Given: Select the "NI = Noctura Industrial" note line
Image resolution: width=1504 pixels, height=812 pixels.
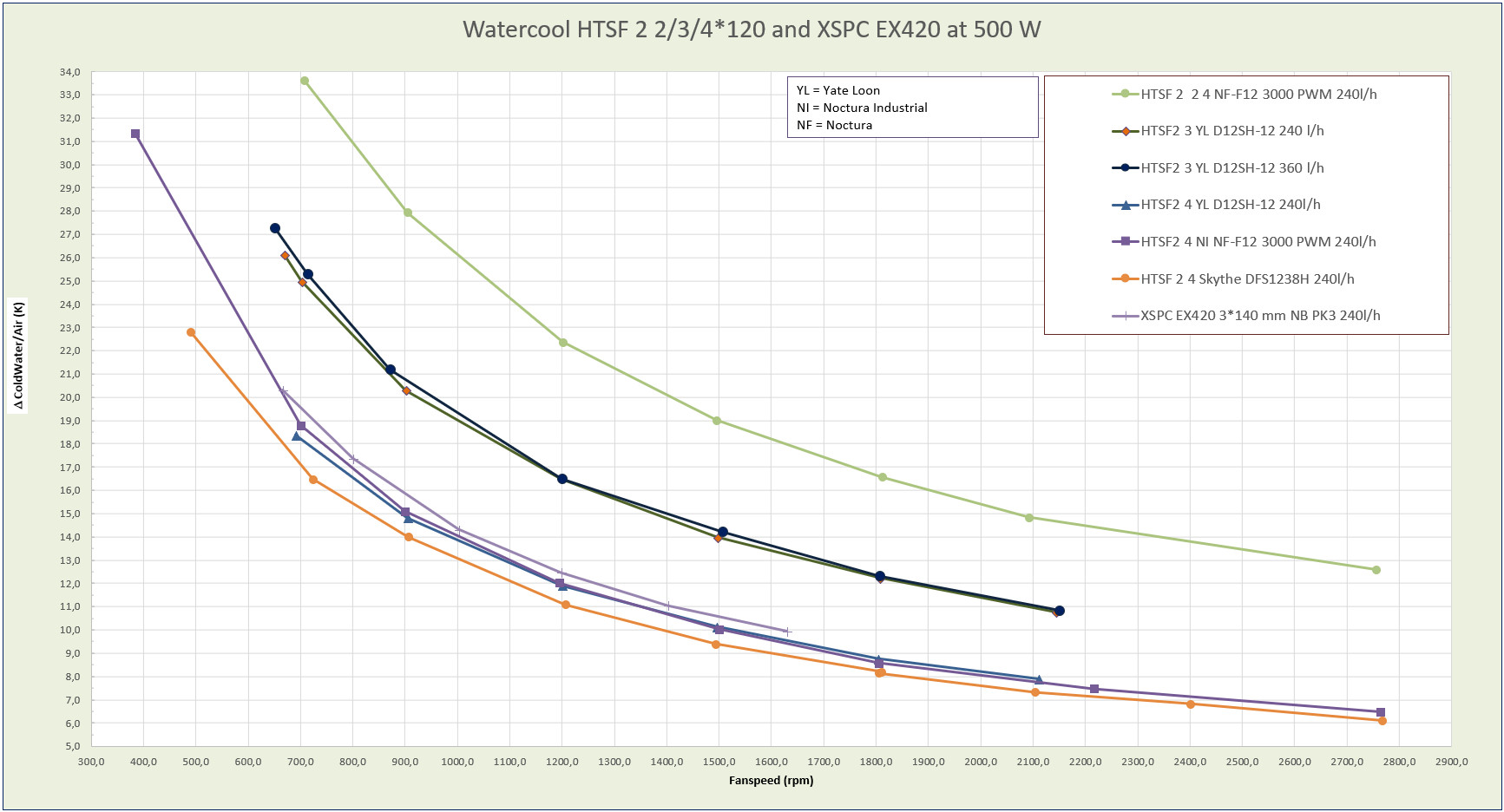Looking at the screenshot, I should [x=862, y=108].
